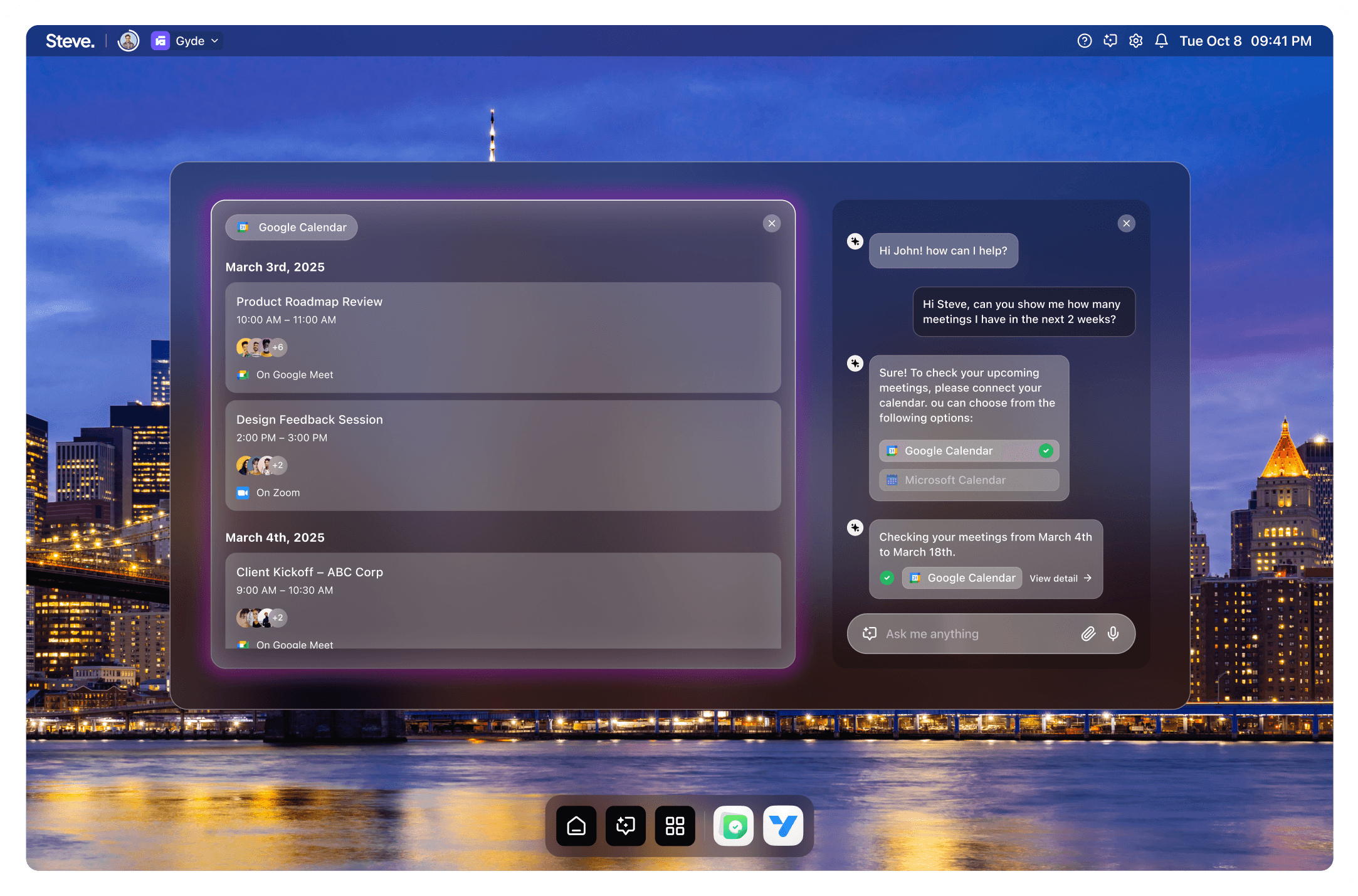Open the AI chat dock icon

pyautogui.click(x=626, y=826)
